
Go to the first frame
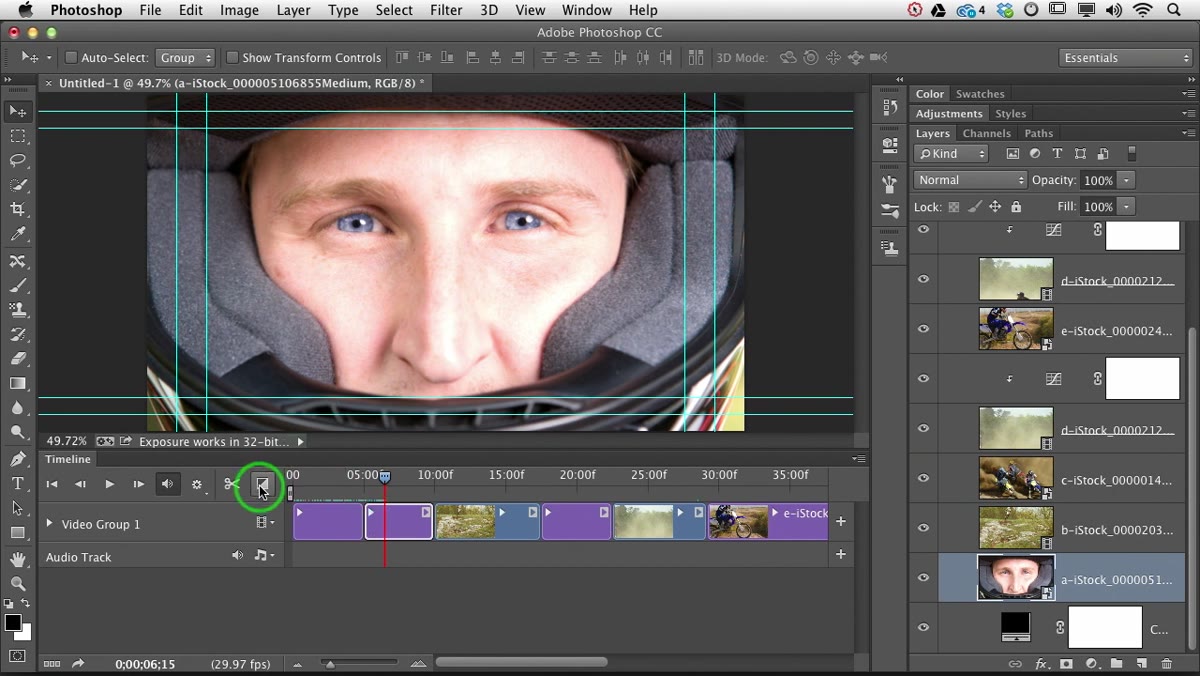coord(52,484)
